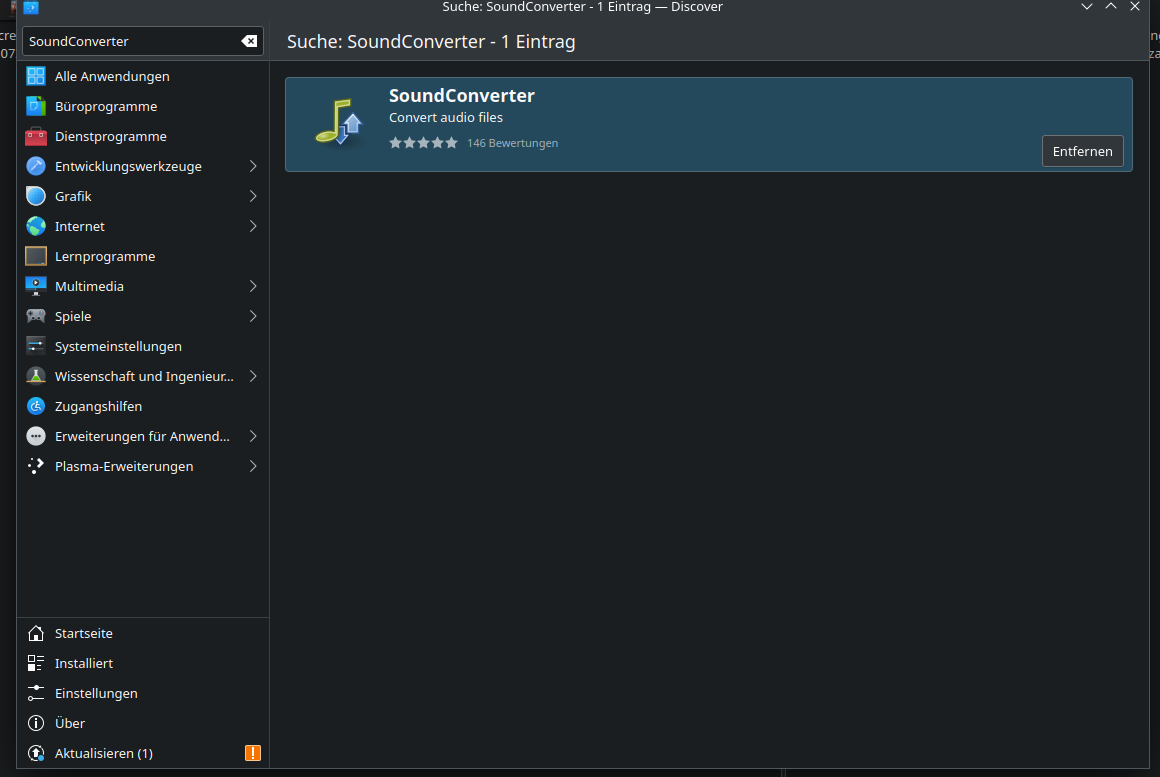Open the Zugangshilfen category
The image size is (1160, 777).
tap(143, 406)
